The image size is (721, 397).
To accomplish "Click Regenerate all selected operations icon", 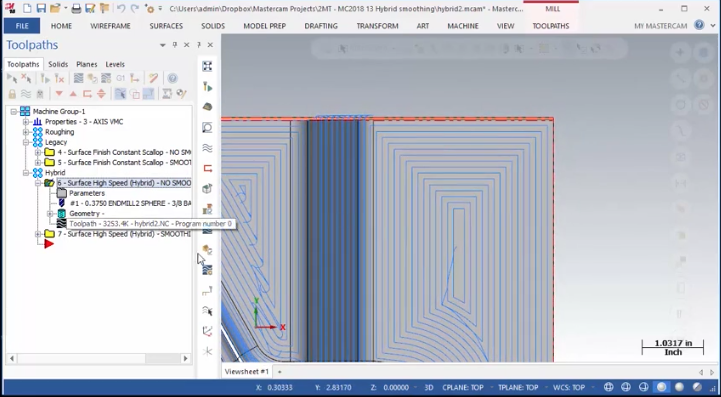I will click(x=45, y=79).
